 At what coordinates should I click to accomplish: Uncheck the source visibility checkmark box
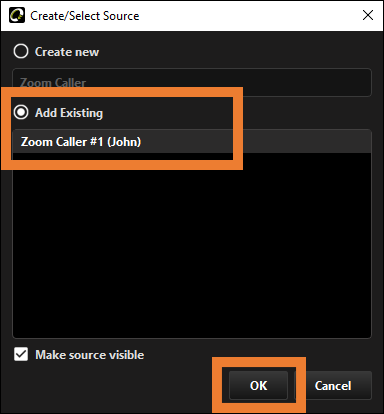pos(21,354)
